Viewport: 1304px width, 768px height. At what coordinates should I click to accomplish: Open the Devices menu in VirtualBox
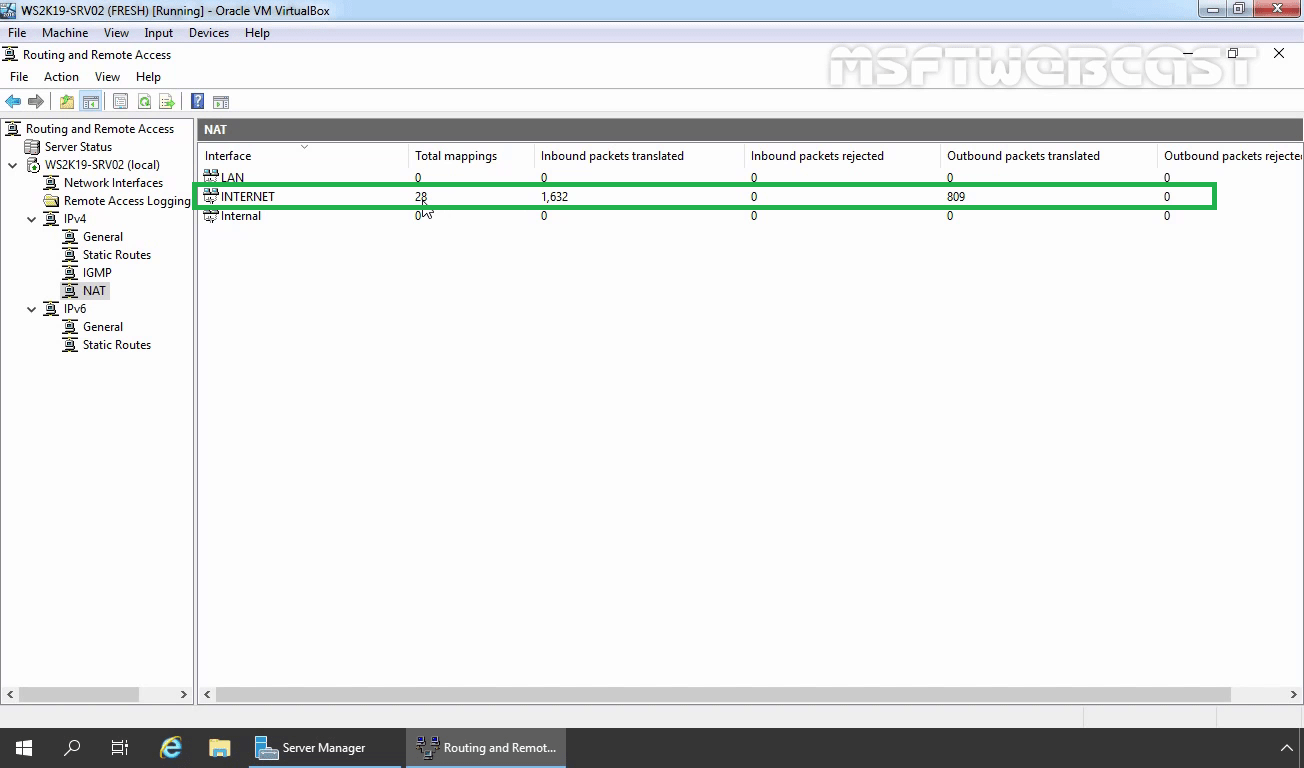click(208, 32)
